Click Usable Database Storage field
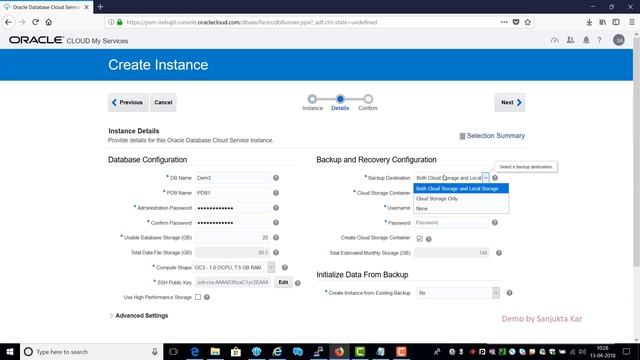640x360 pixels. pos(233,238)
